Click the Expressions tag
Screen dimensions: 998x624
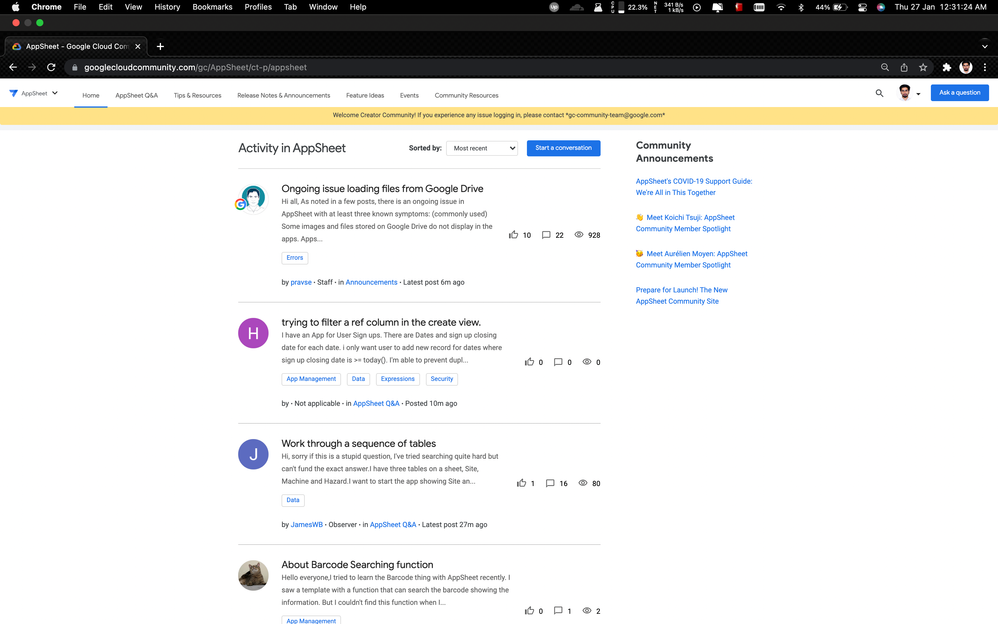pyautogui.click(x=398, y=379)
